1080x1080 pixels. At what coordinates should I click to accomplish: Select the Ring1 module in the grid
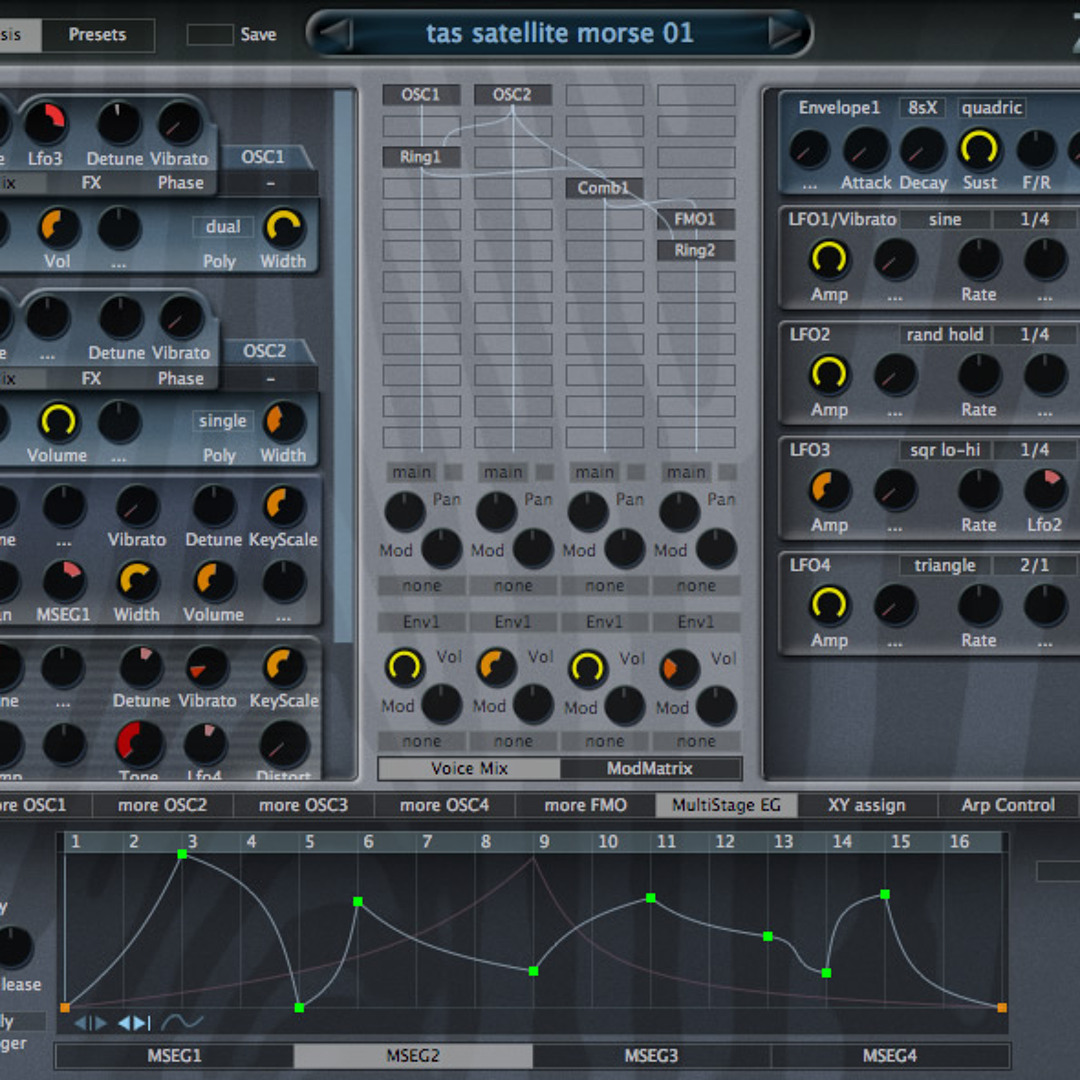(421, 157)
